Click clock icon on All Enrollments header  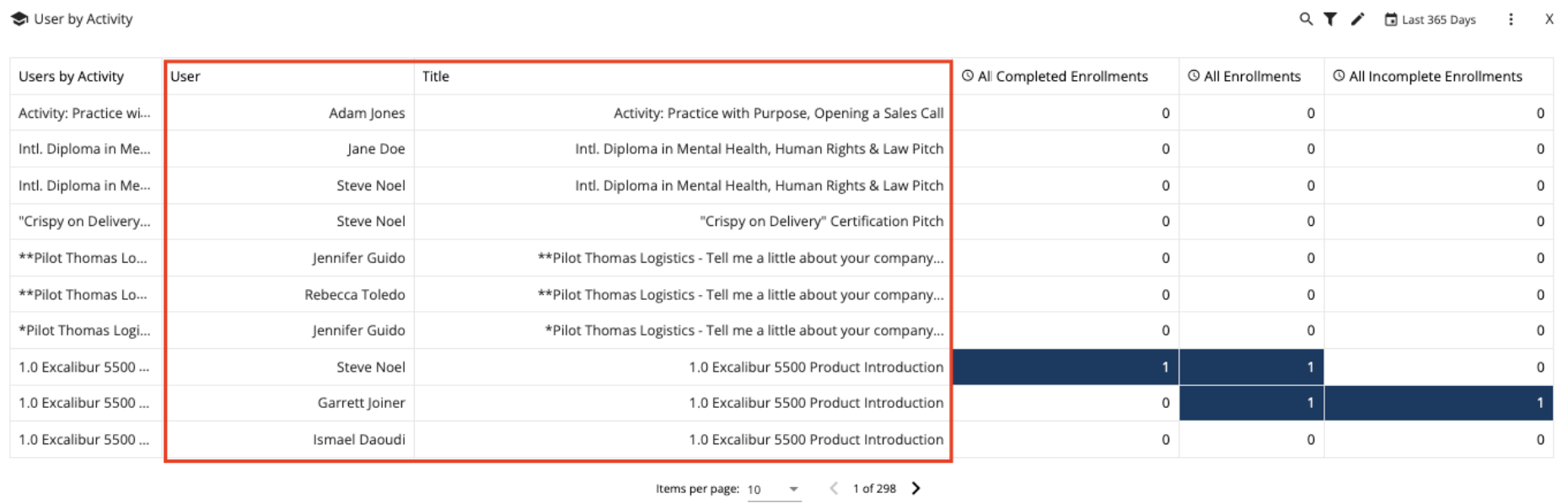click(x=1193, y=76)
